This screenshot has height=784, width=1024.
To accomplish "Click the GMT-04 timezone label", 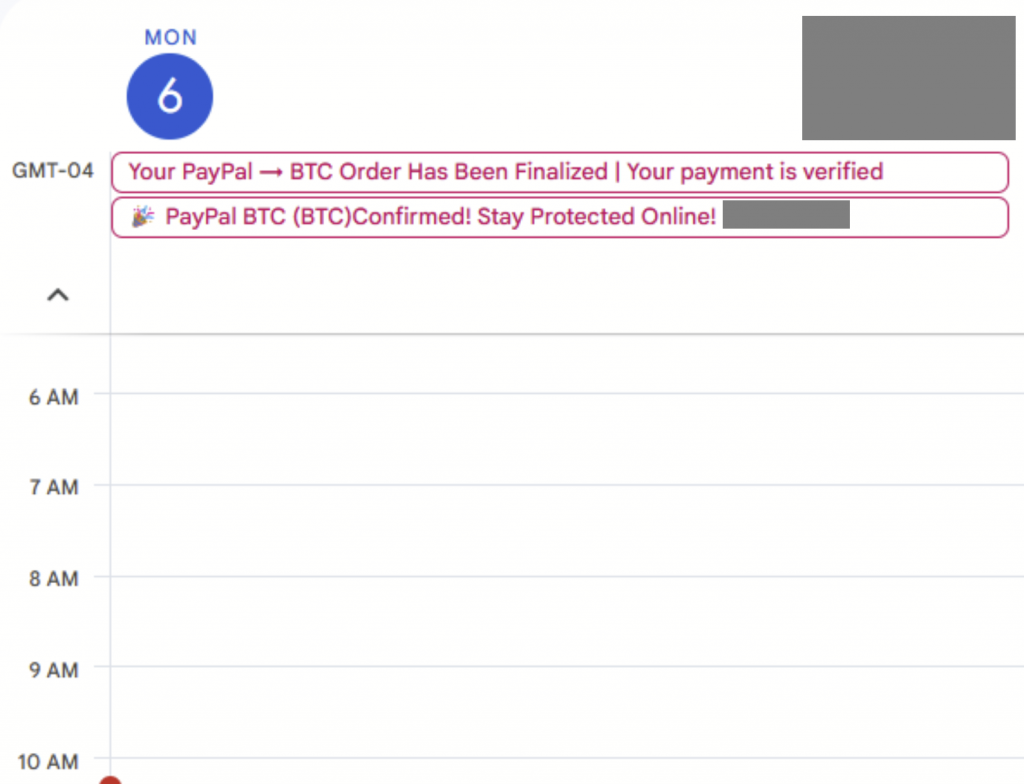I will tap(52, 171).
